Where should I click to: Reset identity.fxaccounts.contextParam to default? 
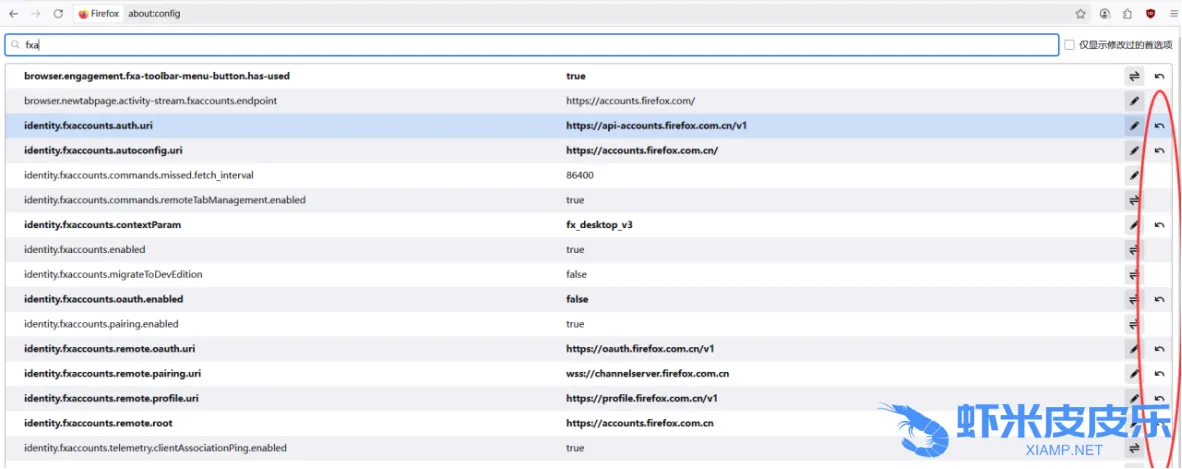coord(1159,225)
